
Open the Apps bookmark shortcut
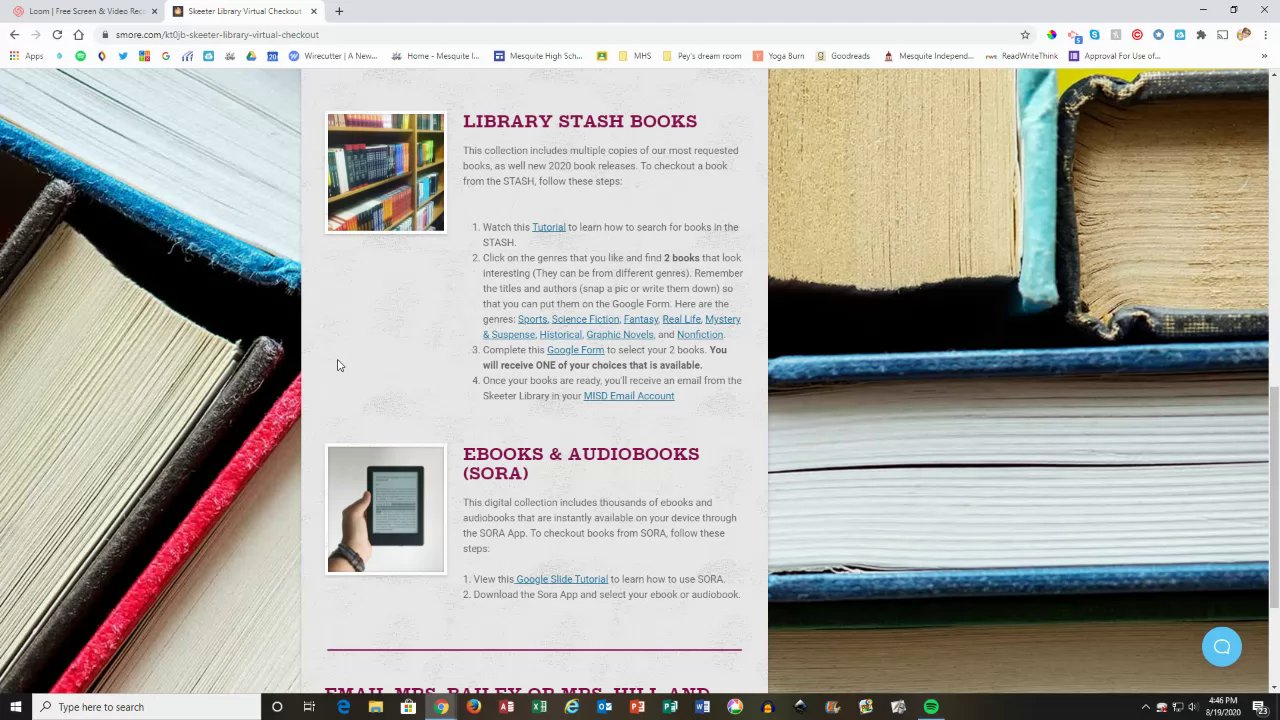(x=27, y=56)
